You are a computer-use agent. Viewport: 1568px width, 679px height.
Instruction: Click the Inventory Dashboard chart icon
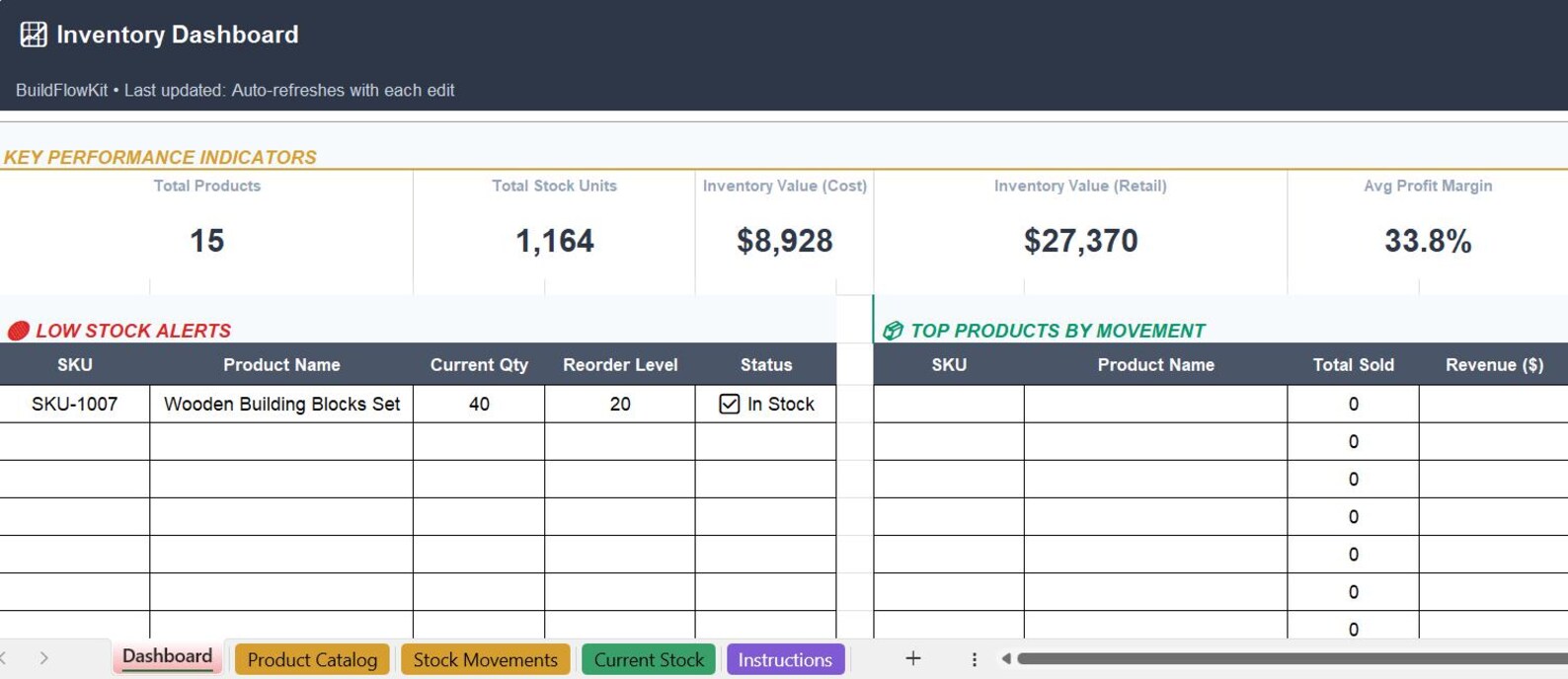tap(34, 35)
